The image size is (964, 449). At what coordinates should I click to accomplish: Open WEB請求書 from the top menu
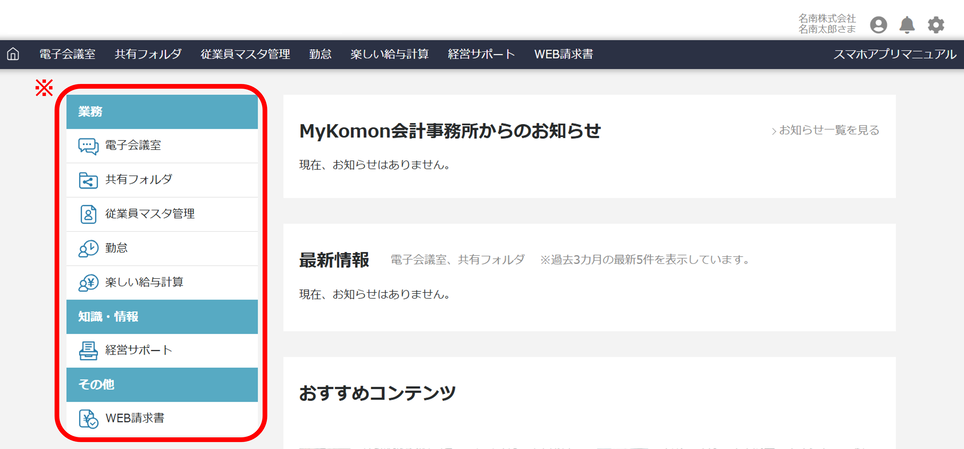point(563,54)
